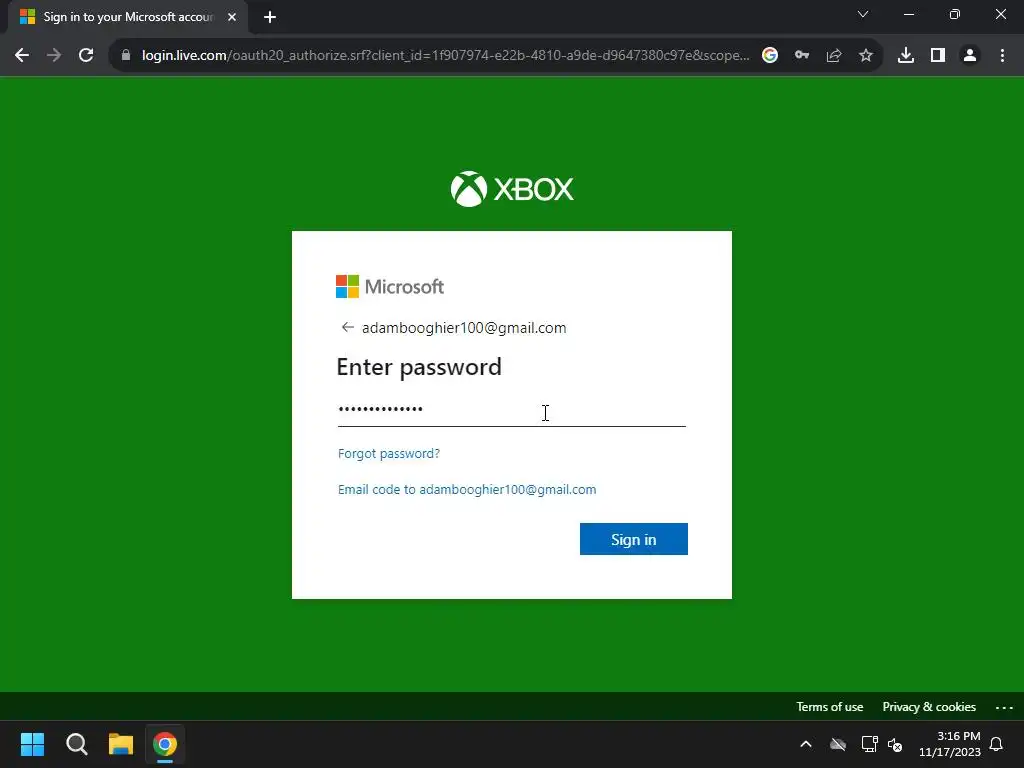Click 'Email code to adambooghier100@gmail.com' link

point(467,489)
